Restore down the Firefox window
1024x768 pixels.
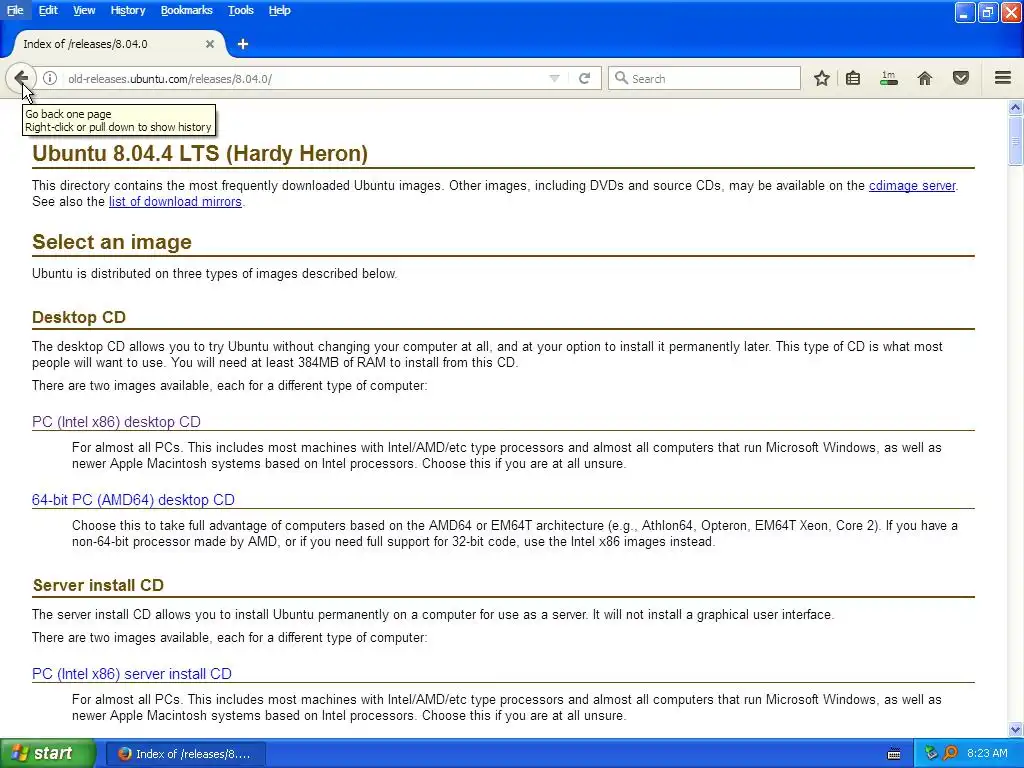pyautogui.click(x=987, y=12)
